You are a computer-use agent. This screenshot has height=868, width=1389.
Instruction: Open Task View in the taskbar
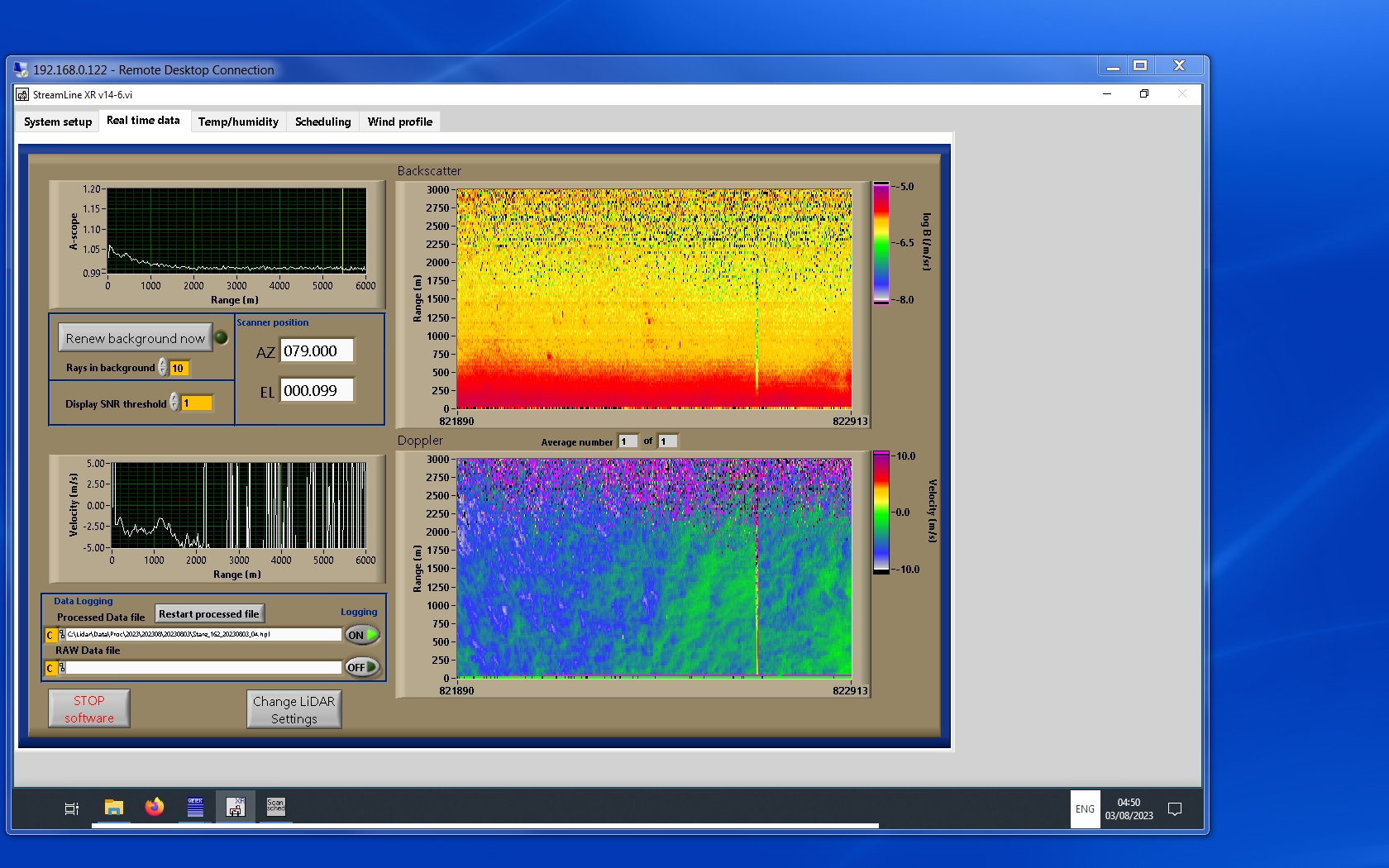(72, 808)
